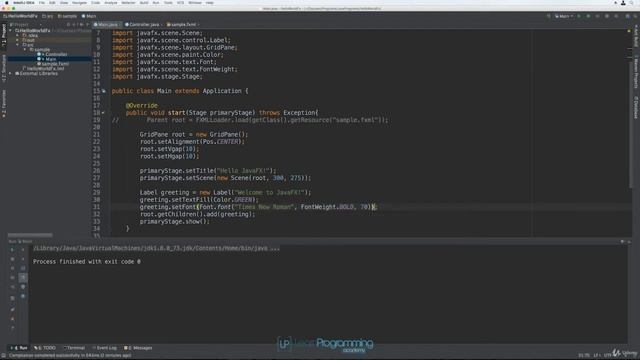Toggle the Ant Build tool window button
The image size is (640, 360).
coord(636,36)
